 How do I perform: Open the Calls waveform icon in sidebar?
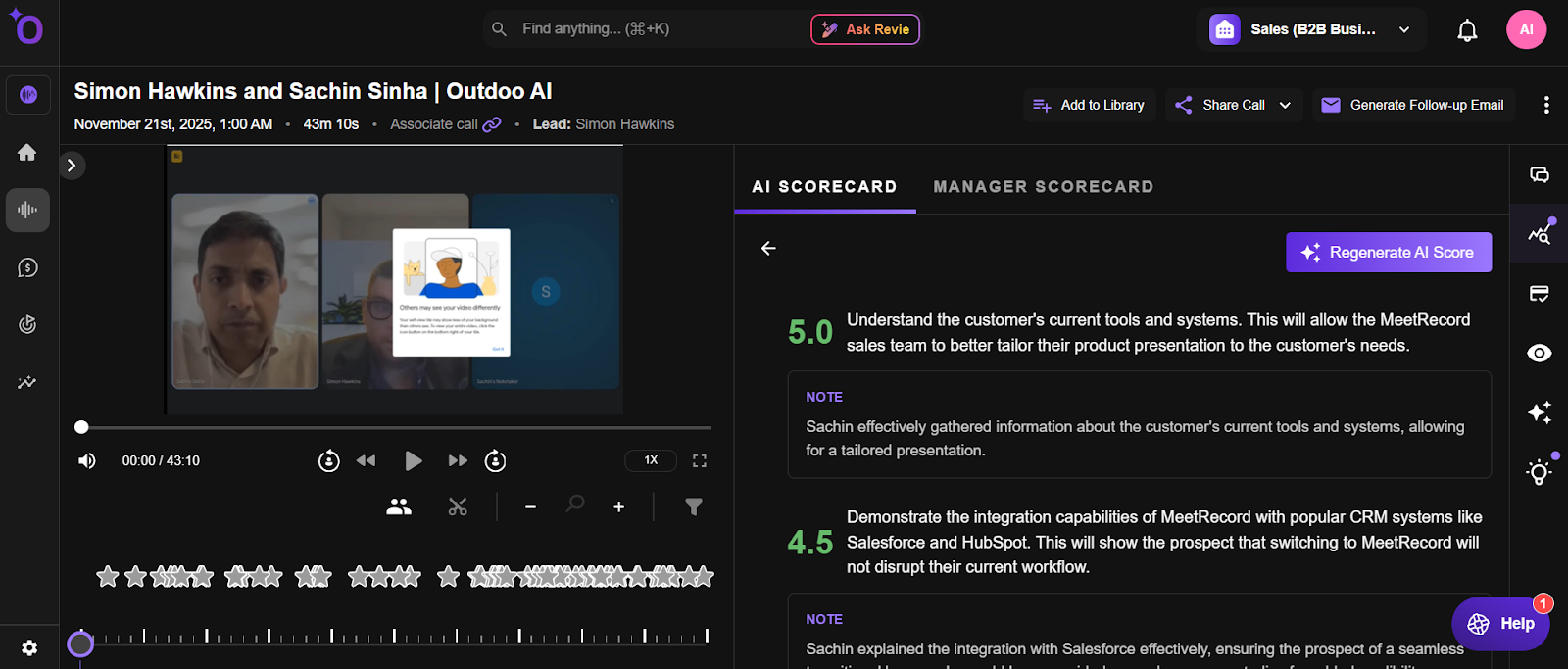click(27, 210)
